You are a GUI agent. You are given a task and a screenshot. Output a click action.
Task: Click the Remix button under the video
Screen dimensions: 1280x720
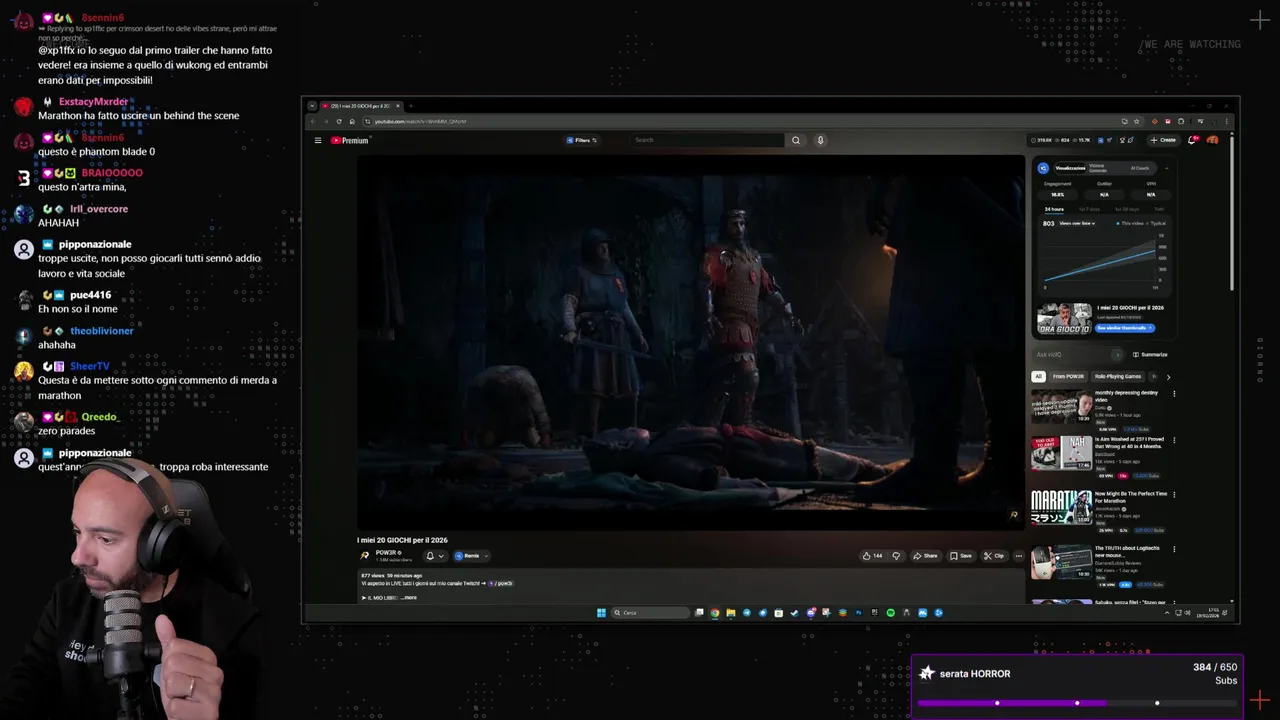point(471,556)
